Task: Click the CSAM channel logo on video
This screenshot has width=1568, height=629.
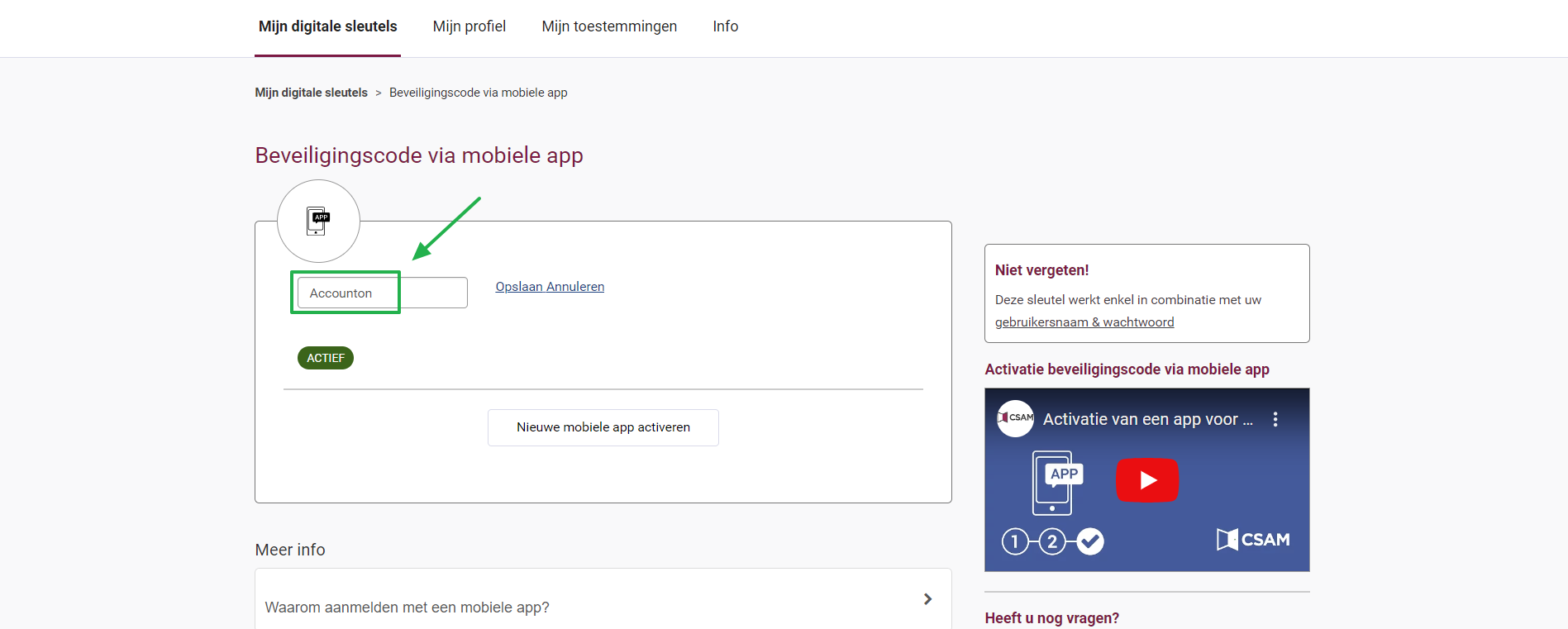Action: [x=1015, y=418]
